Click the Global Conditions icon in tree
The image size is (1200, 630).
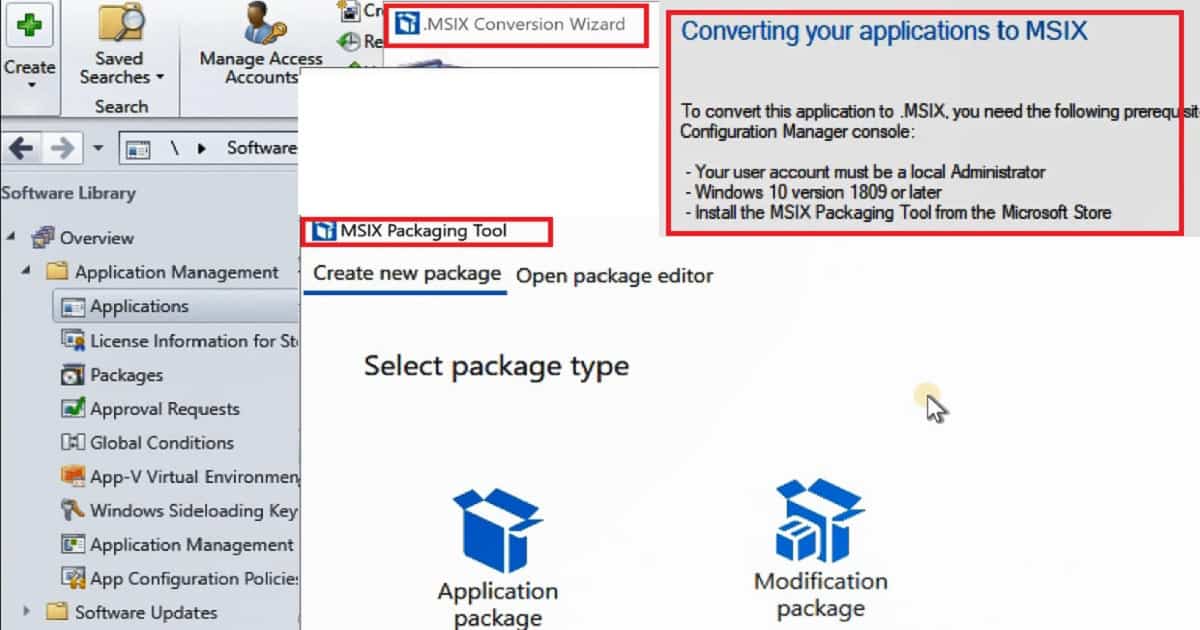74,442
